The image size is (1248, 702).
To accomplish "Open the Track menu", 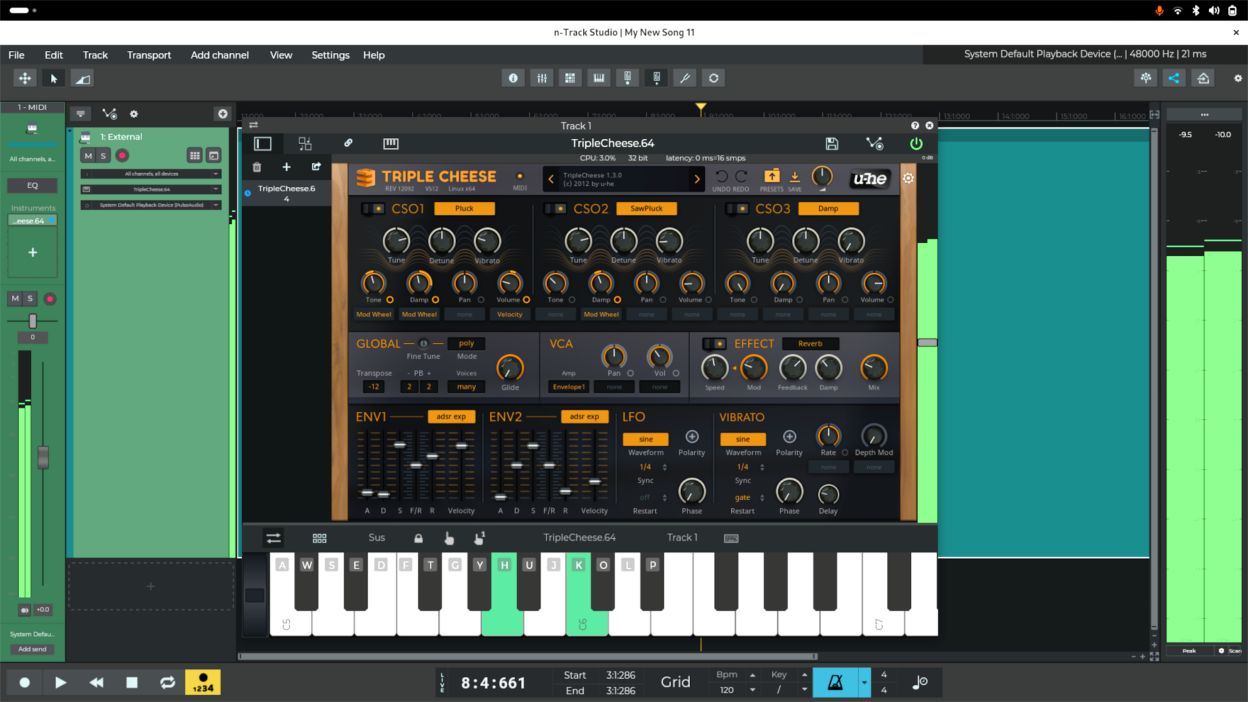I will pyautogui.click(x=95, y=55).
